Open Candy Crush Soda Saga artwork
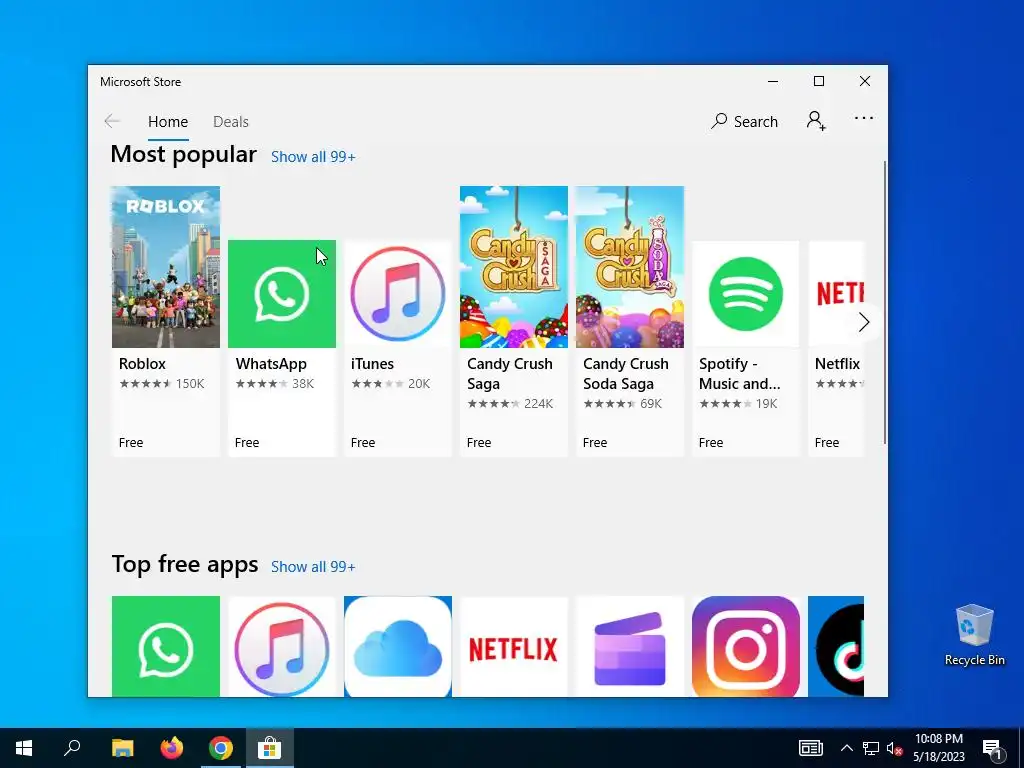The image size is (1024, 768). 630,266
